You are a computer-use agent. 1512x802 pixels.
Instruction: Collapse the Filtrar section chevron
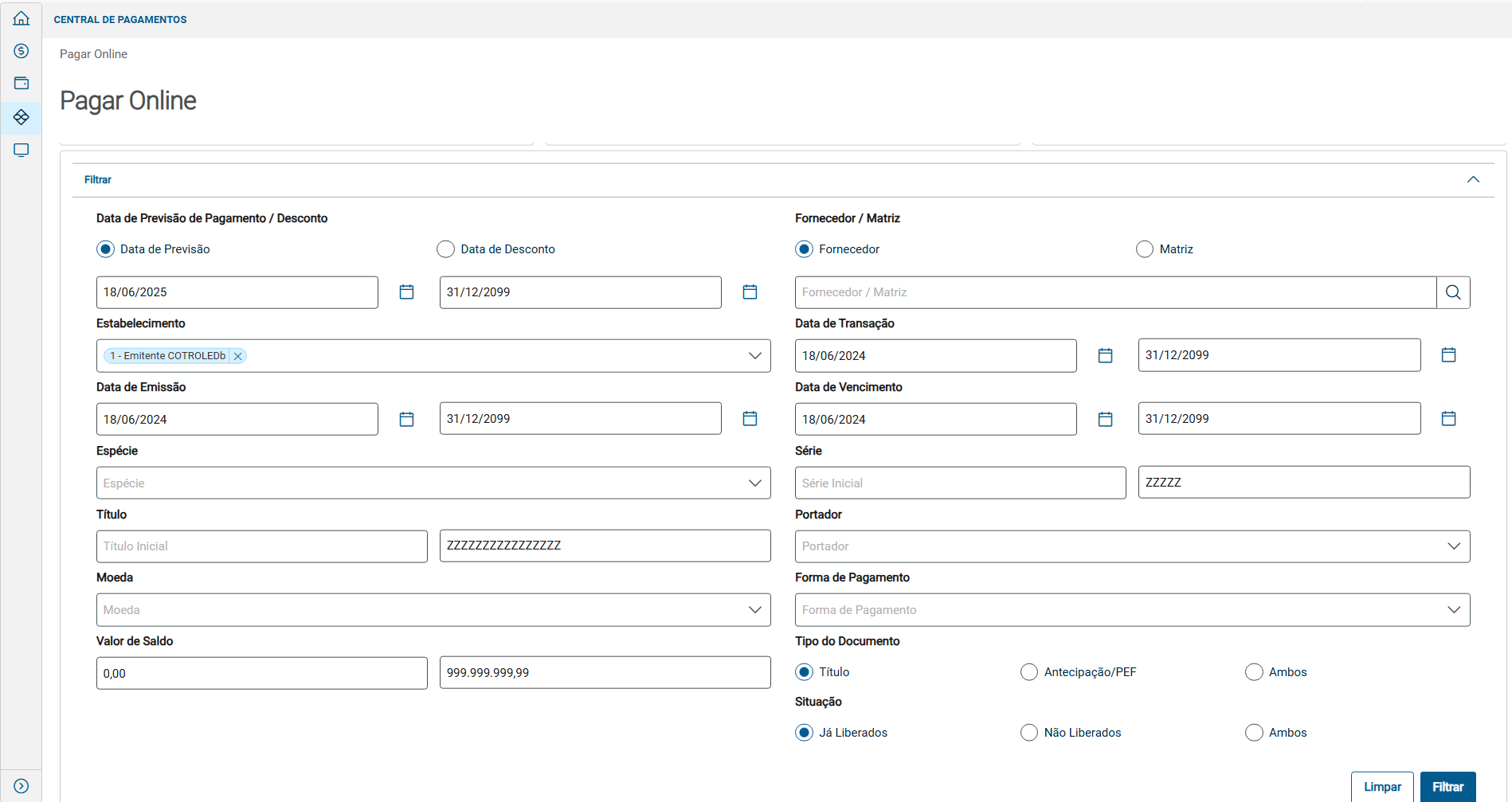(1473, 180)
